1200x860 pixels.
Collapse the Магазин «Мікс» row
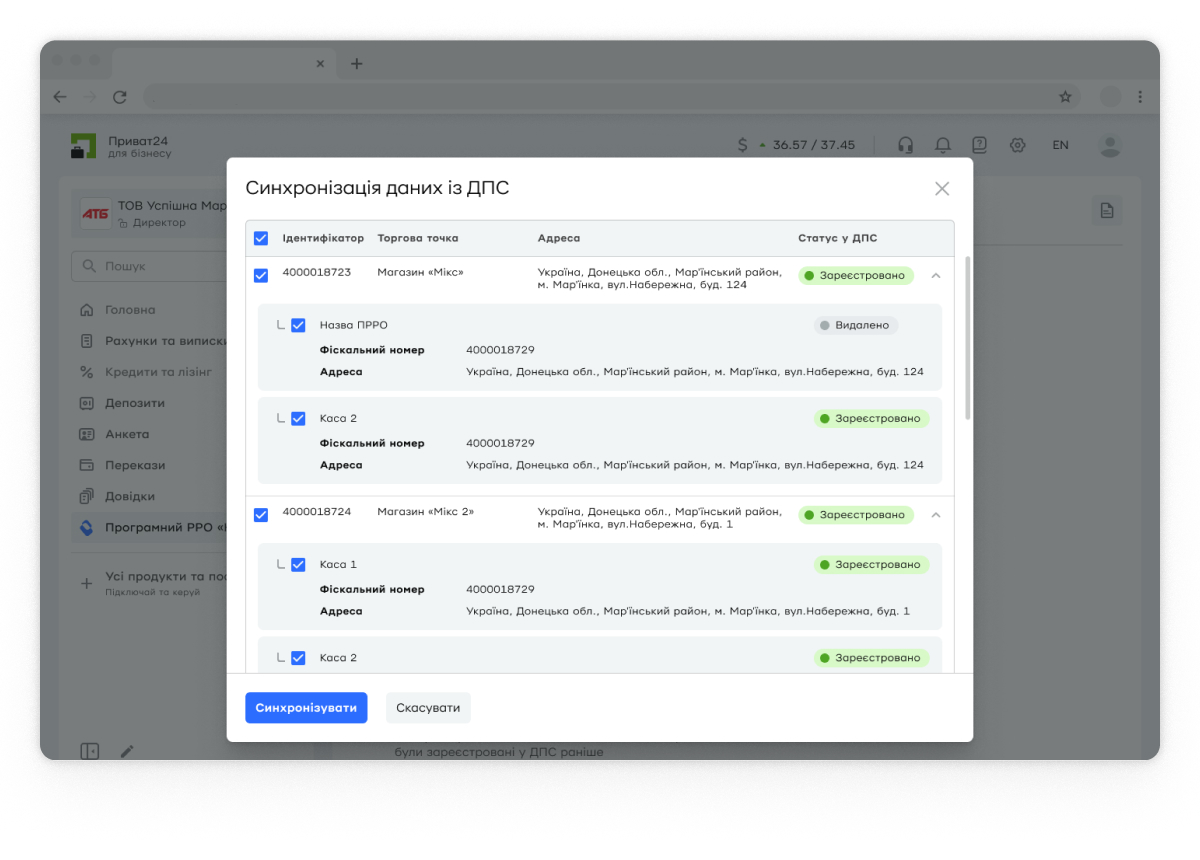936,275
